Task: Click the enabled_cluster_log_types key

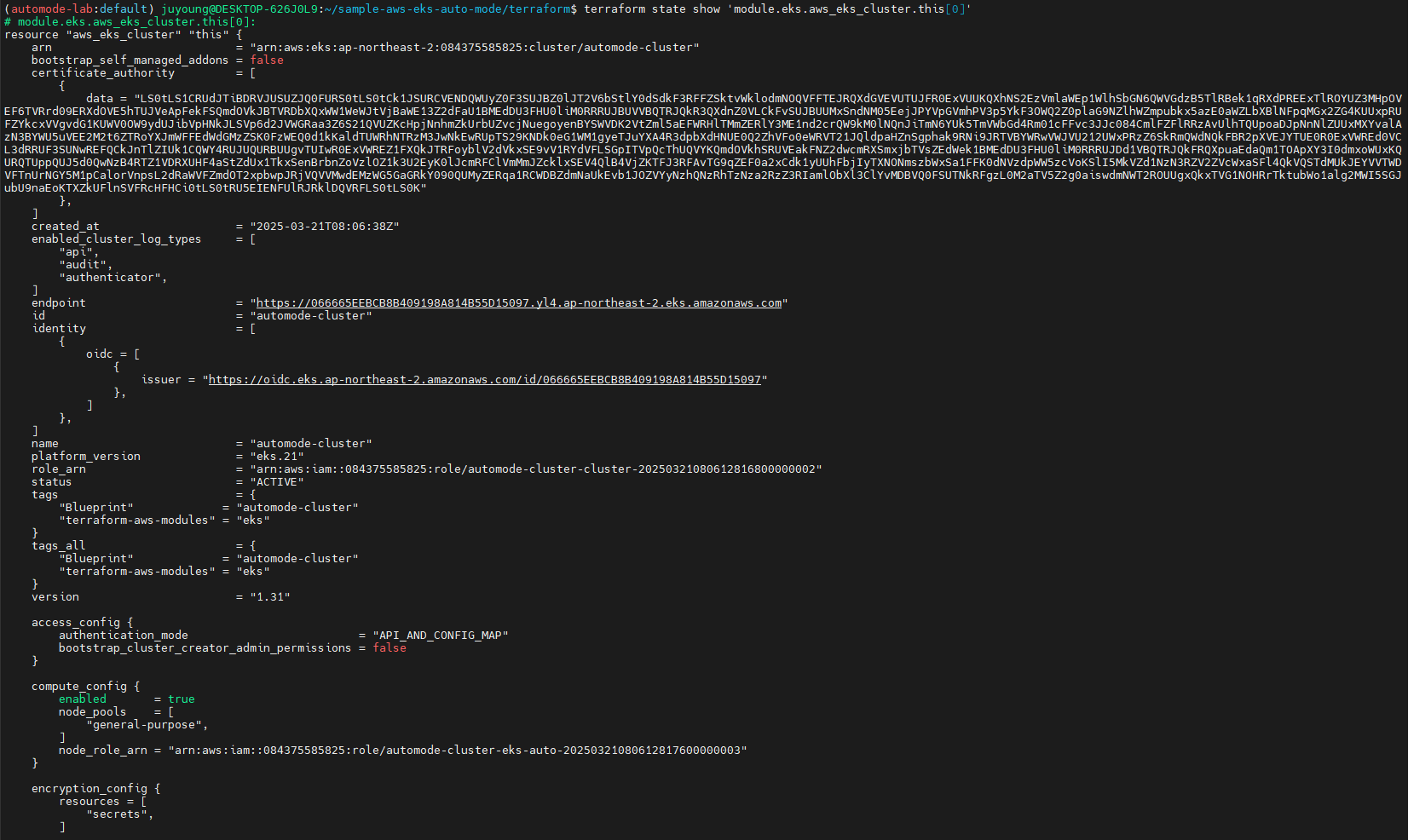Action: point(117,239)
